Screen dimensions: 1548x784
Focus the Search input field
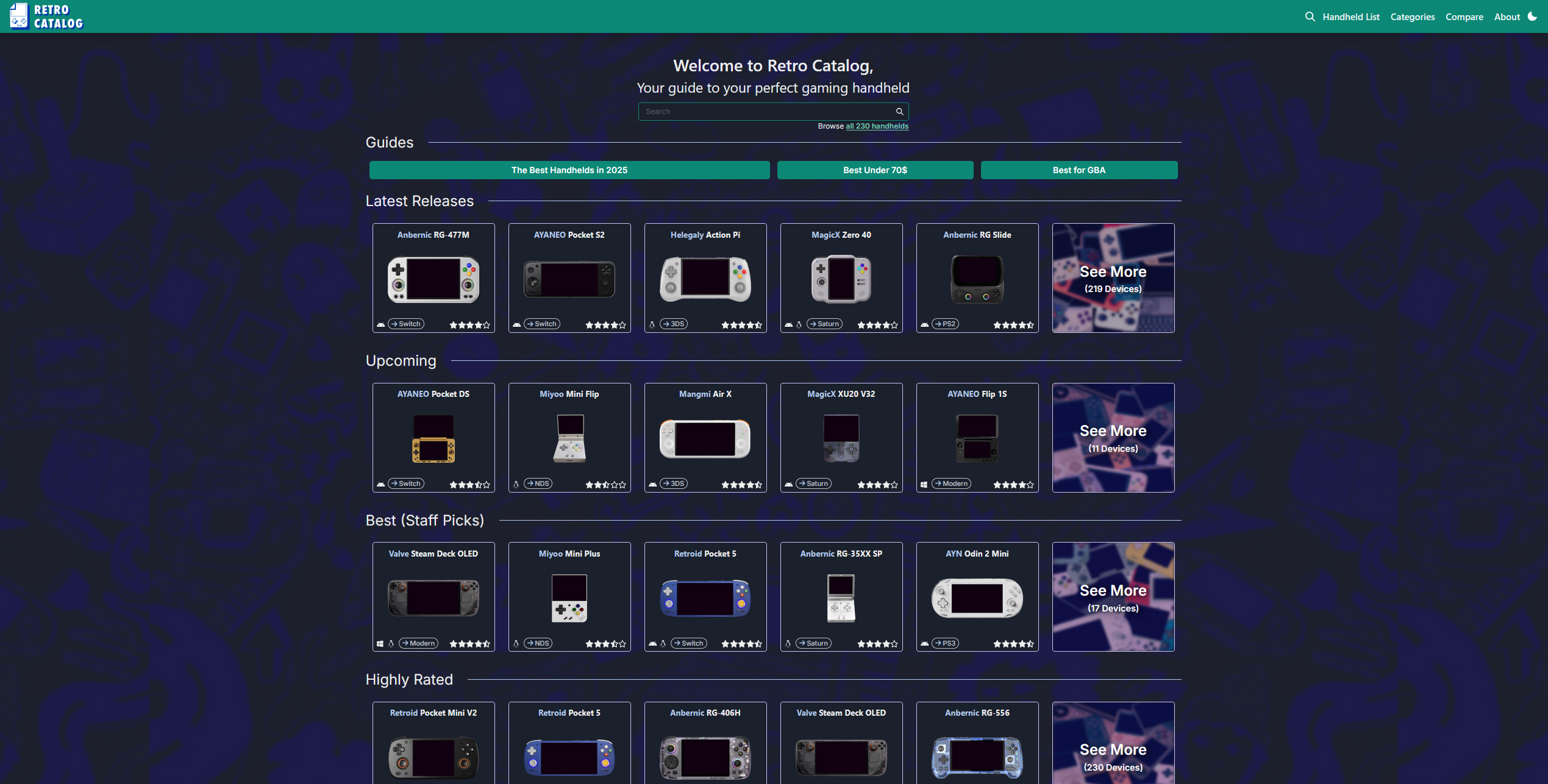tap(765, 112)
